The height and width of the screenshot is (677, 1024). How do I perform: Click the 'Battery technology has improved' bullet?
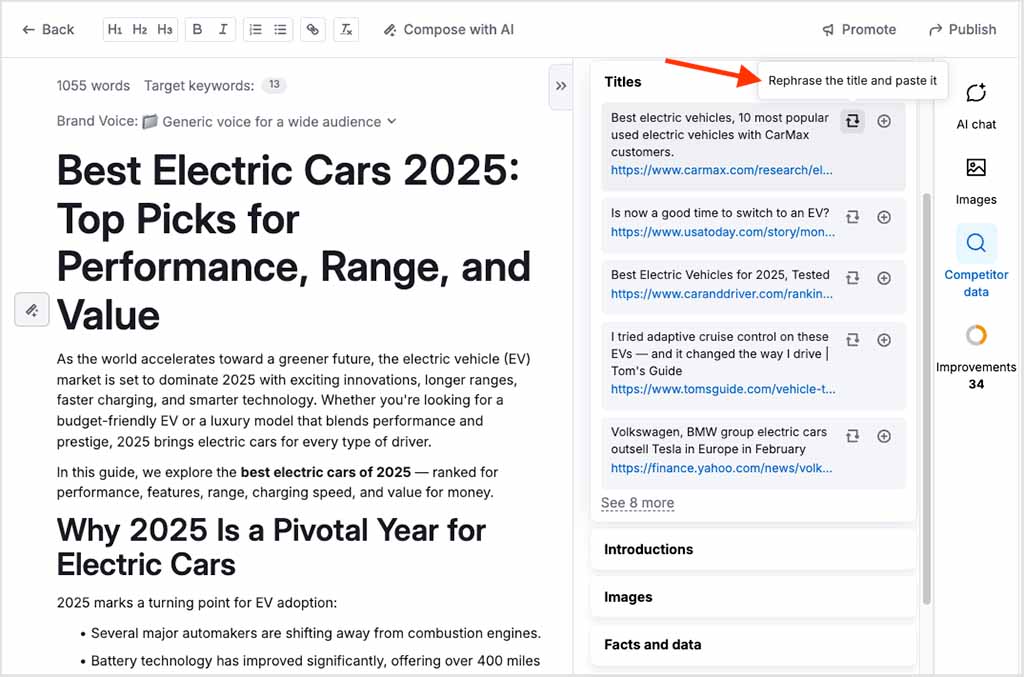coord(315,661)
